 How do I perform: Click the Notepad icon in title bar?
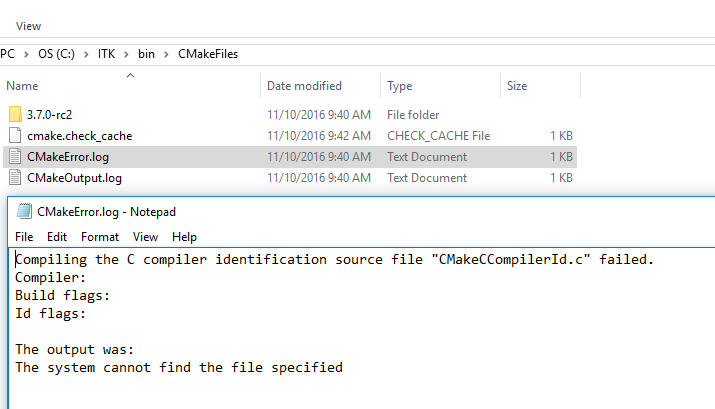click(x=24, y=212)
